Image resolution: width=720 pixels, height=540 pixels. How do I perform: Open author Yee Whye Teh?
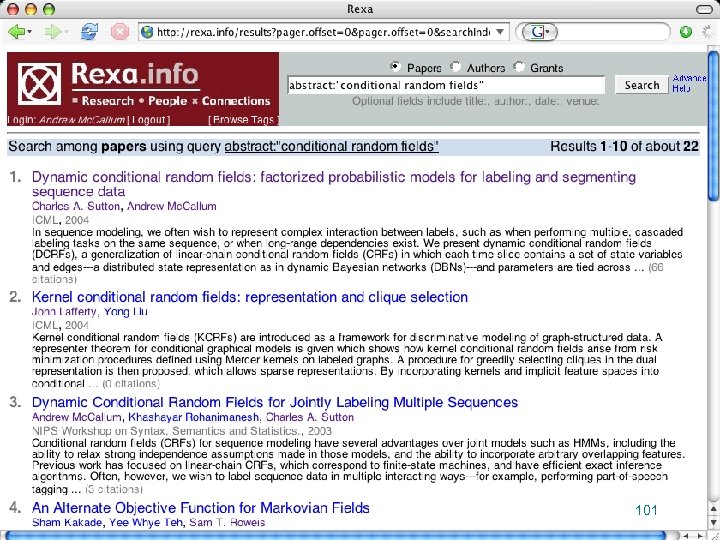tap(144, 523)
